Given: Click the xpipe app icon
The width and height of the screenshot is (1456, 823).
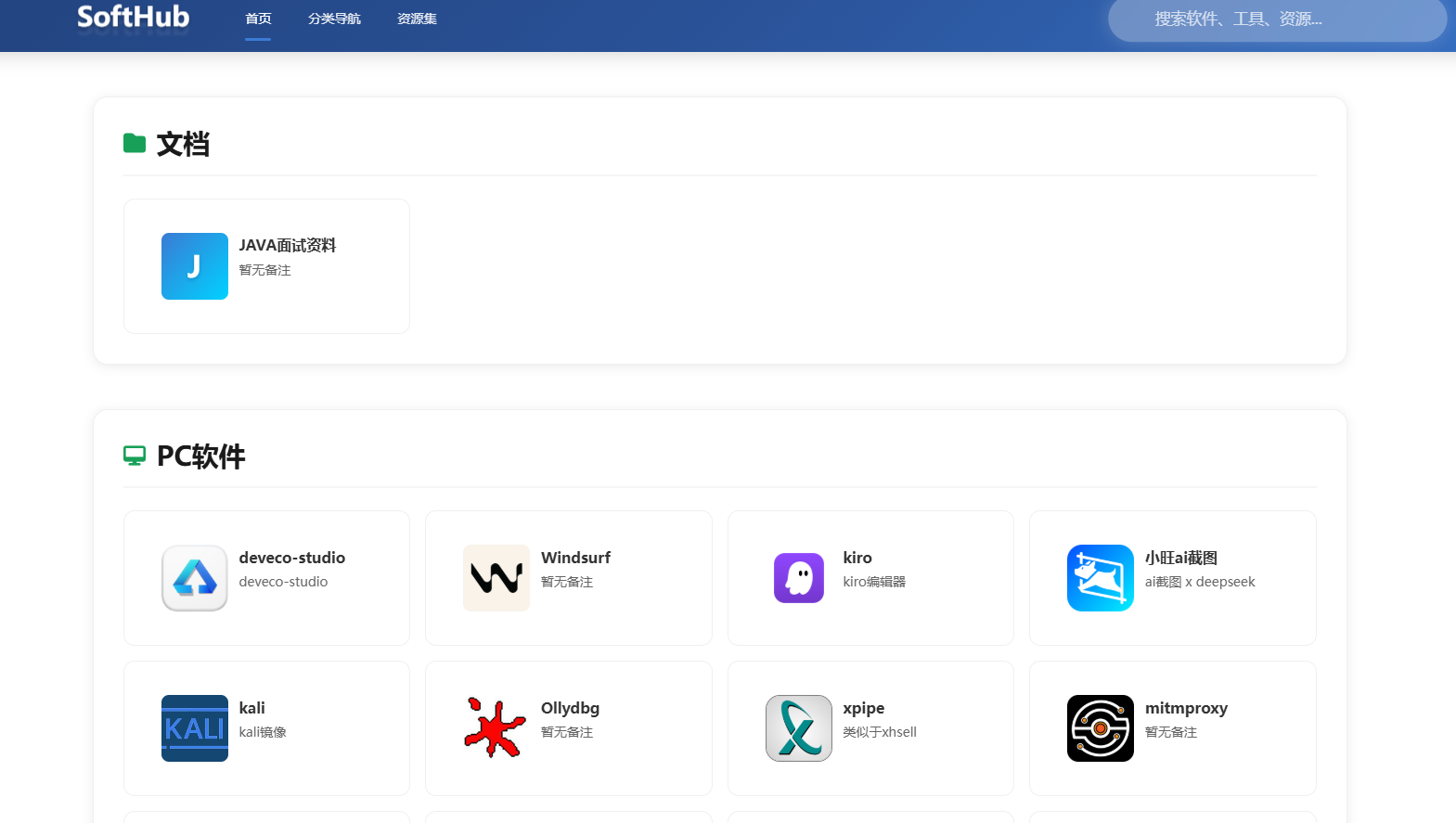Looking at the screenshot, I should coord(799,728).
